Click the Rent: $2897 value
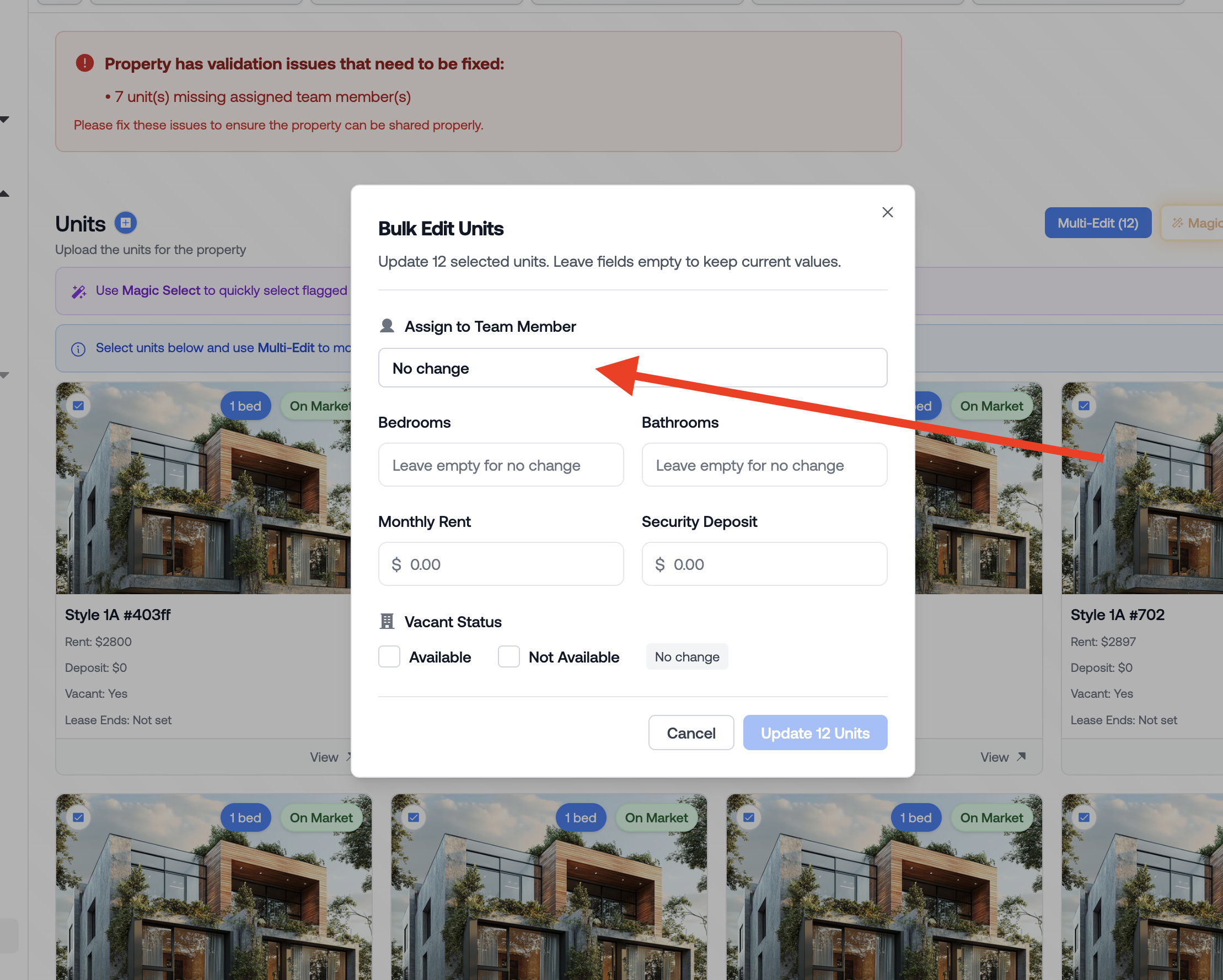 point(1103,642)
